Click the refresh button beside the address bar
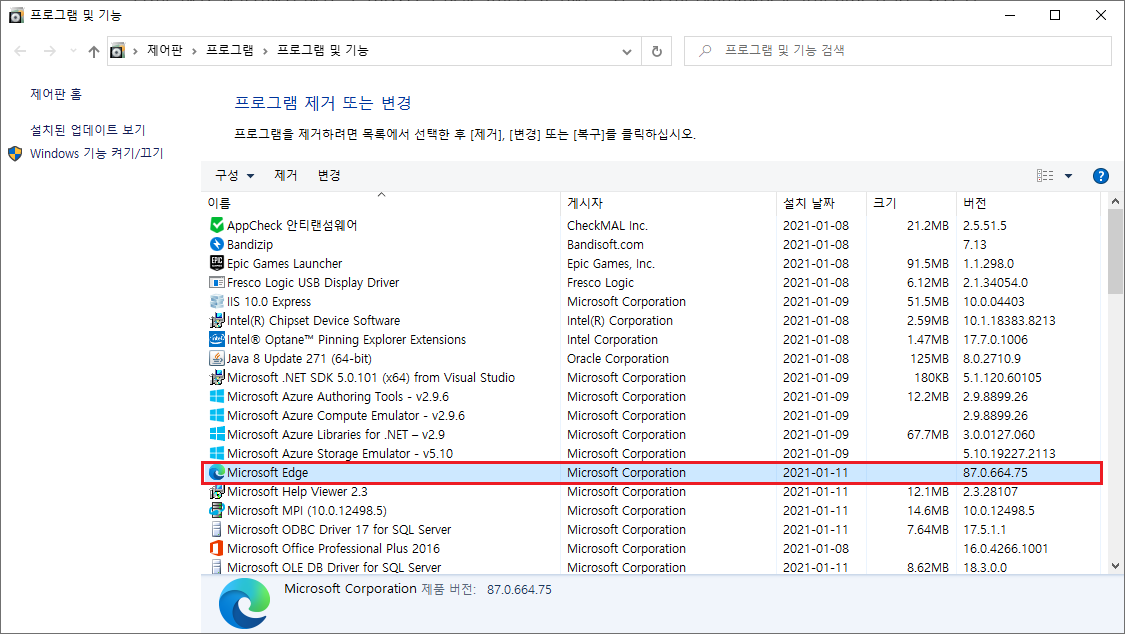This screenshot has width=1125, height=634. pos(656,51)
